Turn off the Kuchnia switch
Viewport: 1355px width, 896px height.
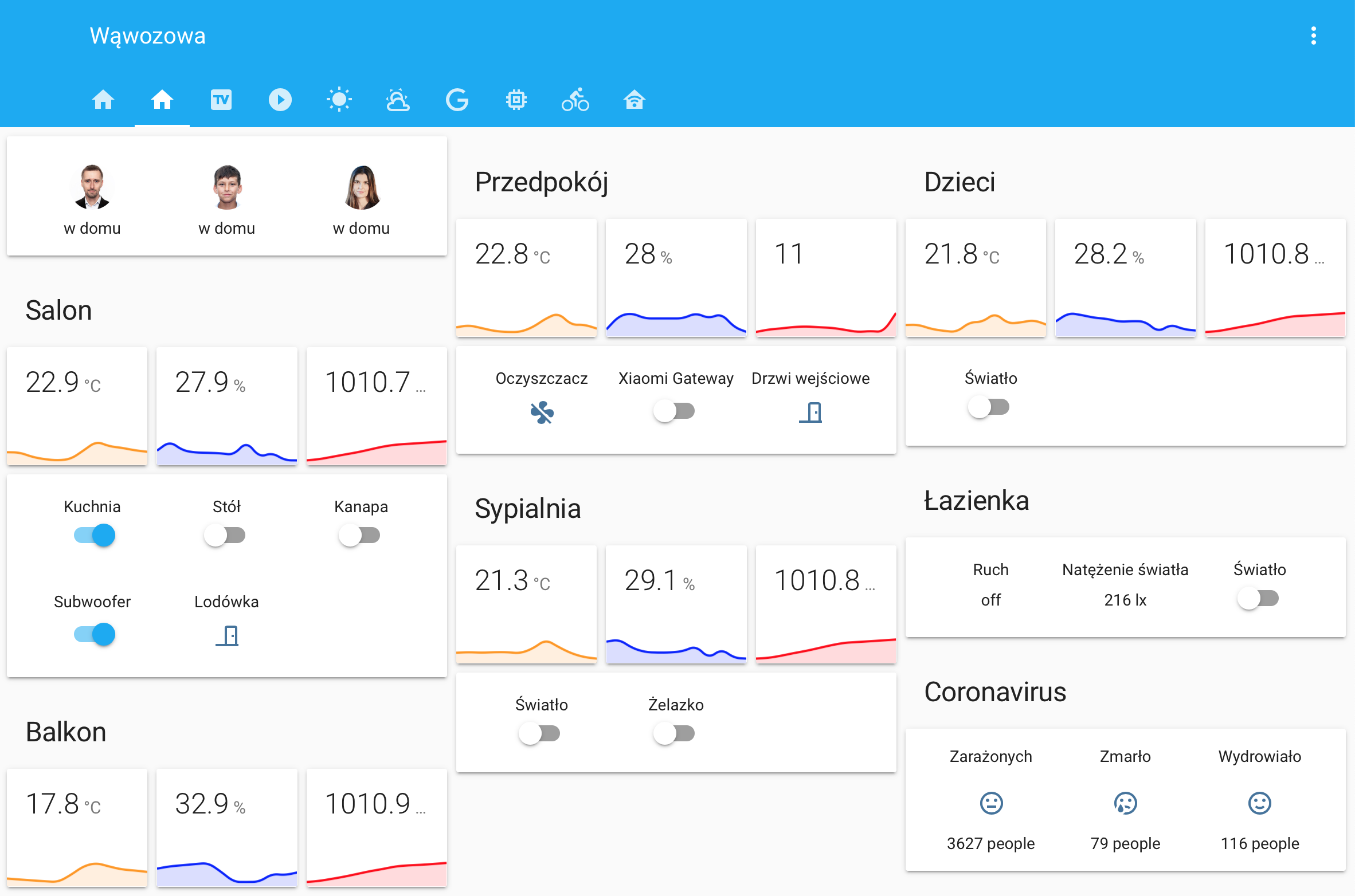coord(92,535)
